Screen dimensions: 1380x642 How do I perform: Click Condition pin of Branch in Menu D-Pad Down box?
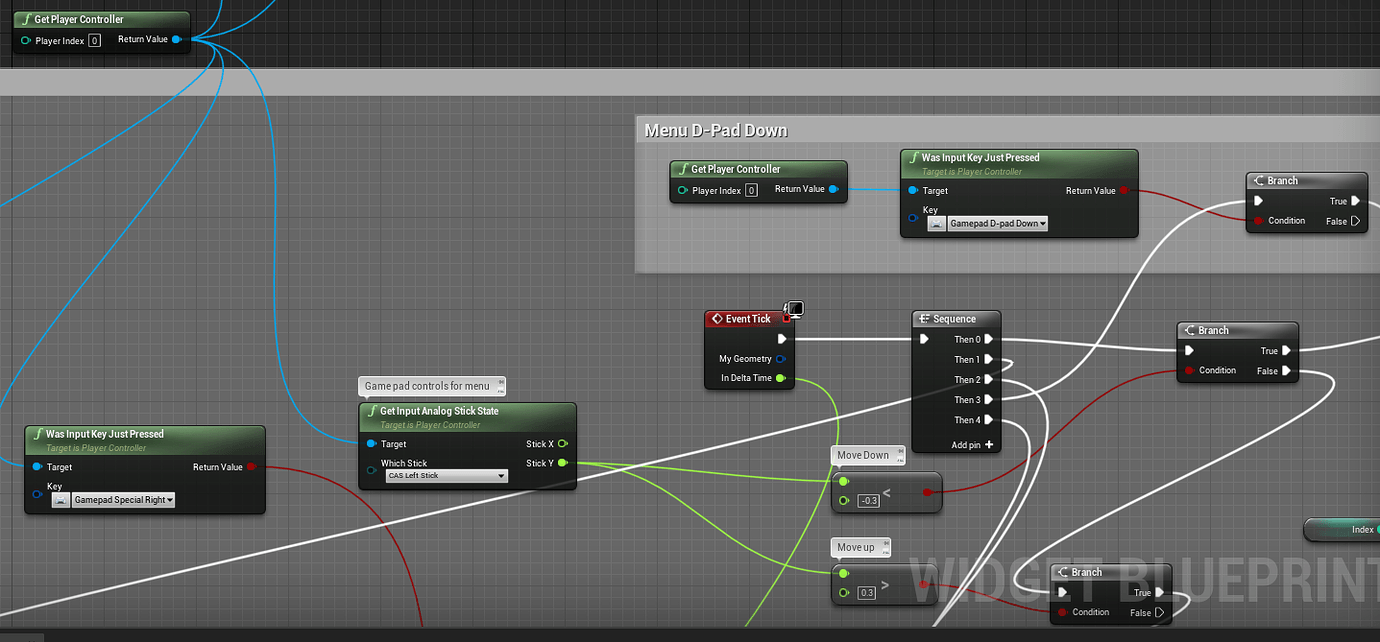pyautogui.click(x=1257, y=221)
